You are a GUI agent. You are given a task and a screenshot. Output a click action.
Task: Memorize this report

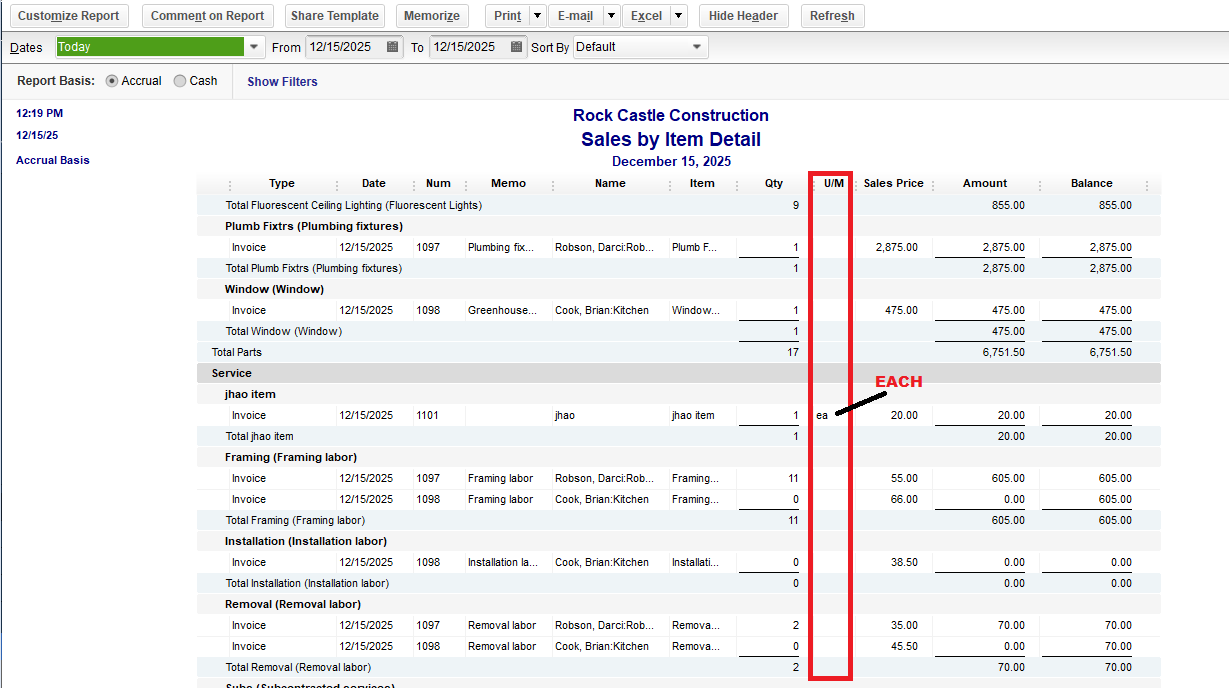click(433, 16)
